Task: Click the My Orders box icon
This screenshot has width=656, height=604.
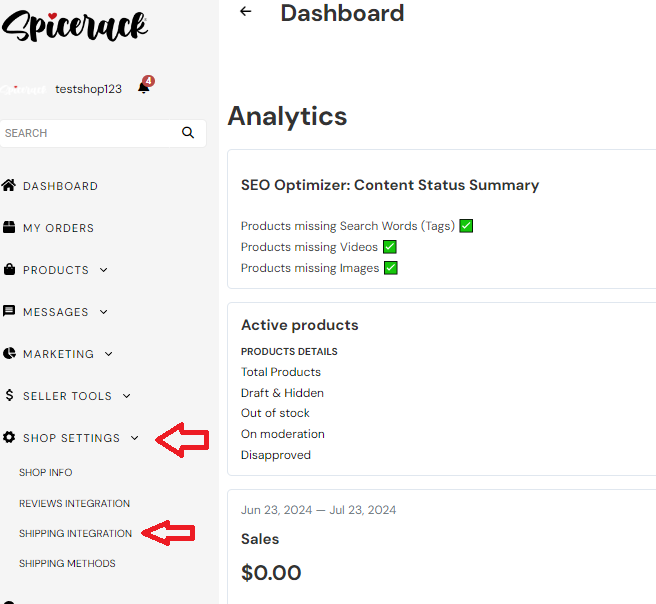Action: [x=9, y=228]
